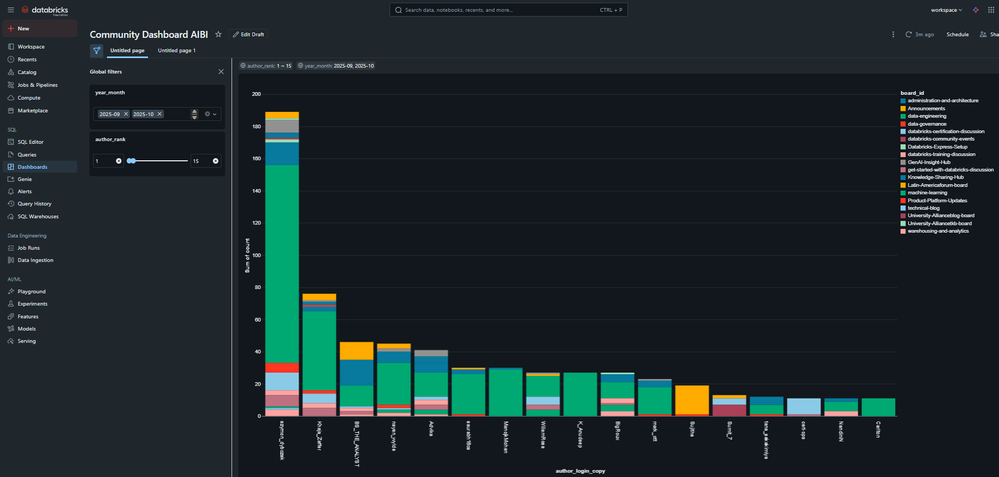Click the Edit Draft button
The width and height of the screenshot is (999, 477).
pos(248,34)
